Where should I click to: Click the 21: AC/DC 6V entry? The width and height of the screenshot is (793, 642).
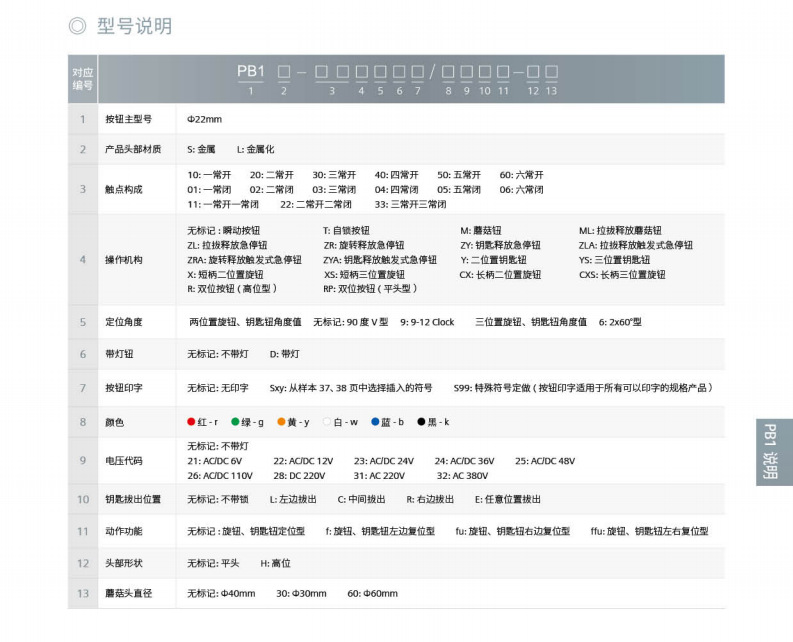pos(214,461)
